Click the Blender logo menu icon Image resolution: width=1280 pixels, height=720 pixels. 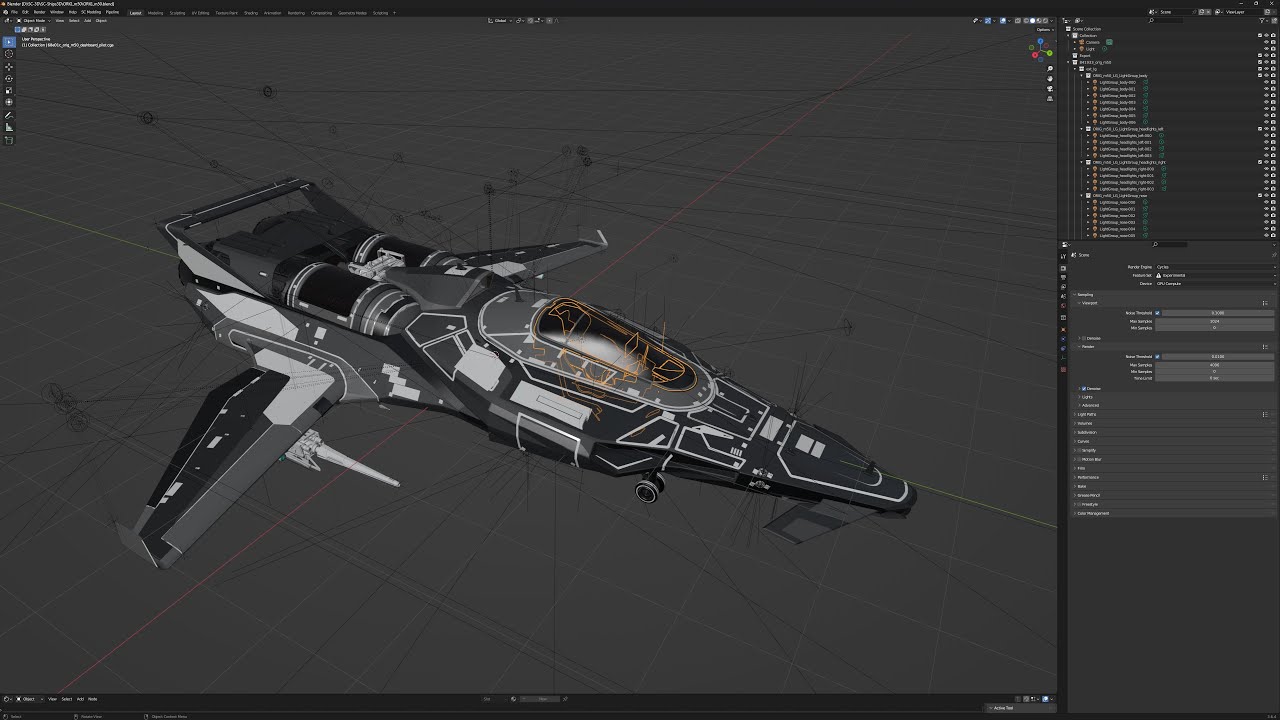[x=5, y=12]
